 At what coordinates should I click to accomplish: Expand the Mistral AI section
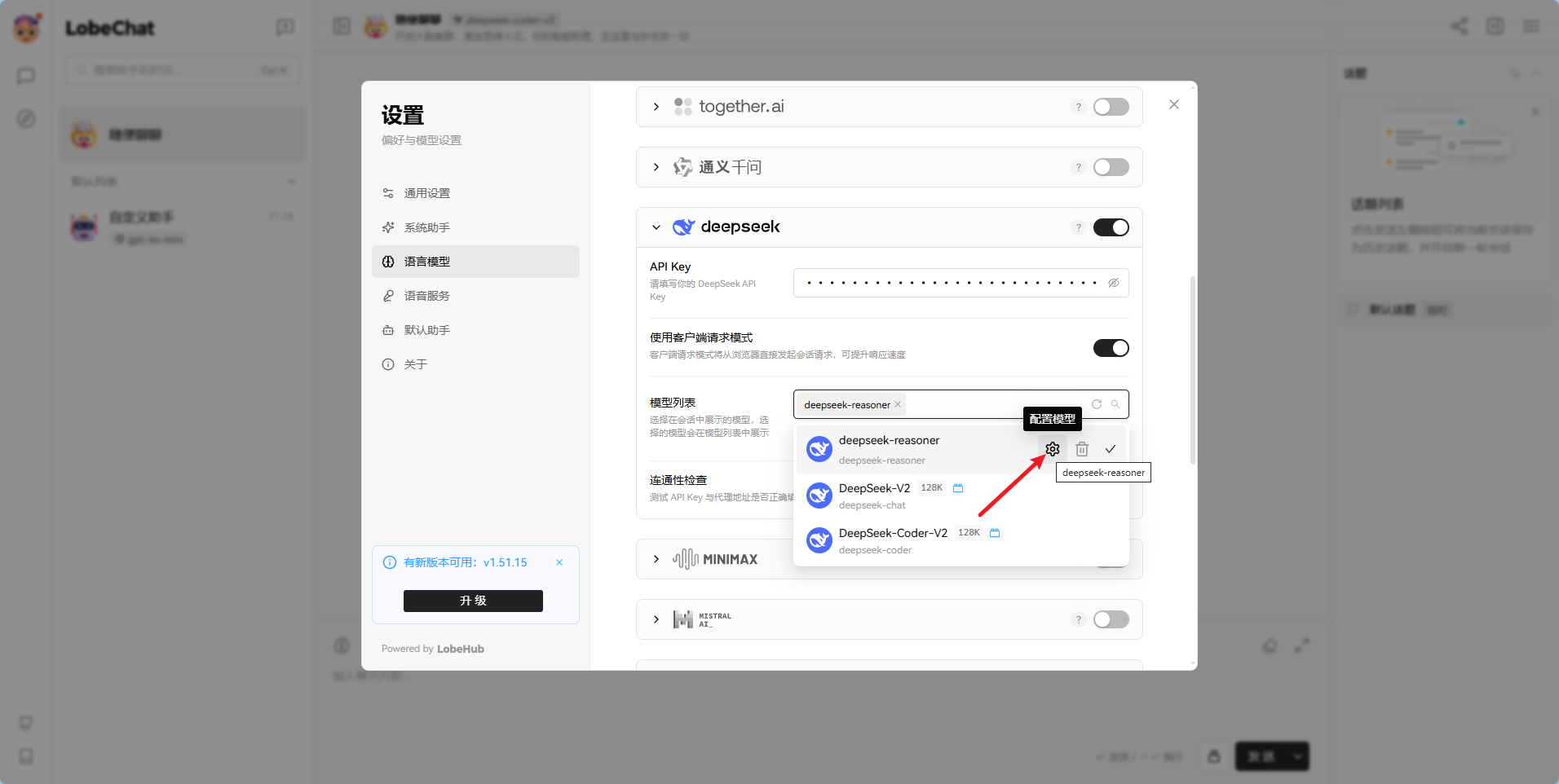[656, 619]
